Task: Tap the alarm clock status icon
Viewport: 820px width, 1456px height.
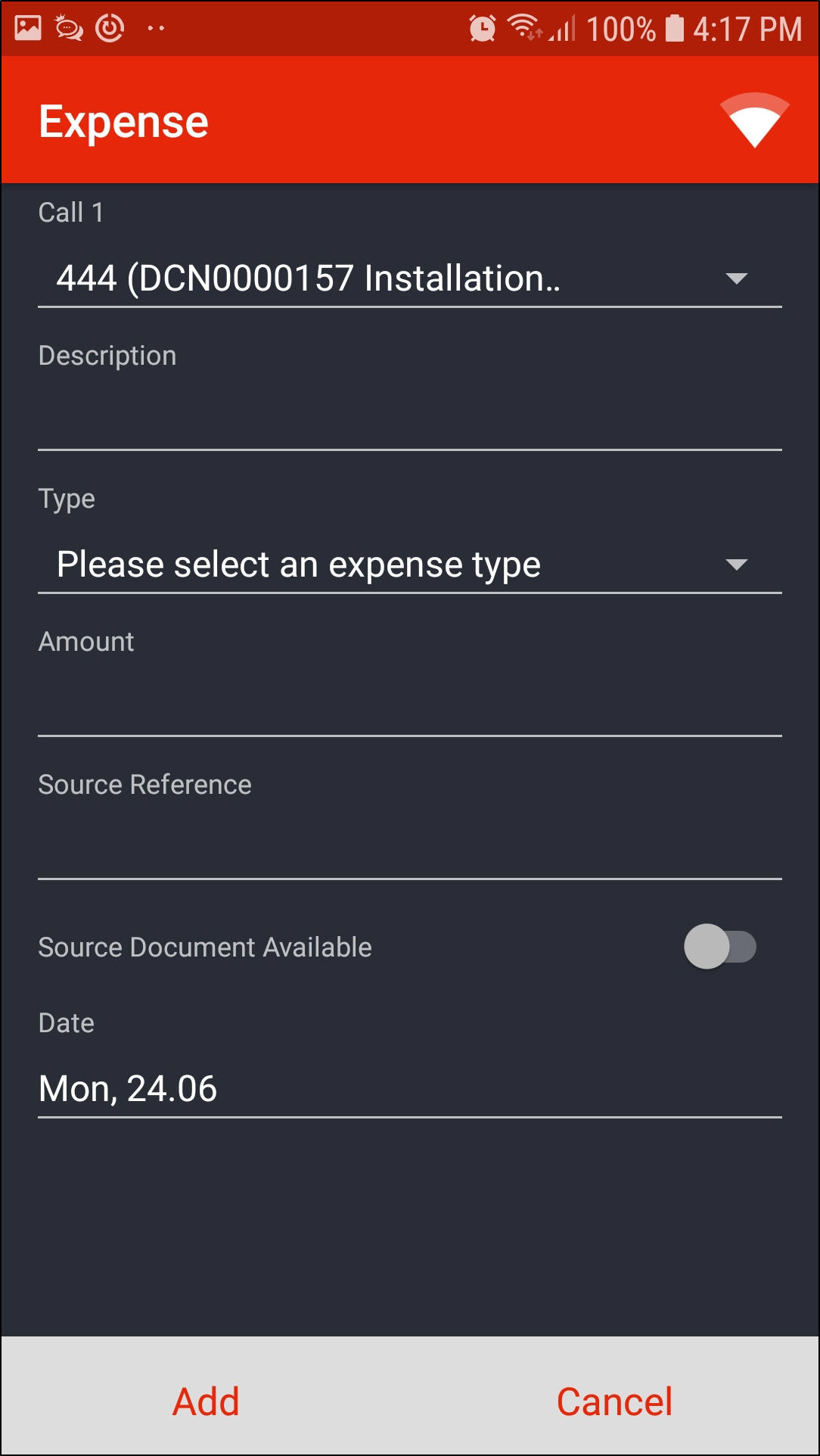Action: point(482,29)
